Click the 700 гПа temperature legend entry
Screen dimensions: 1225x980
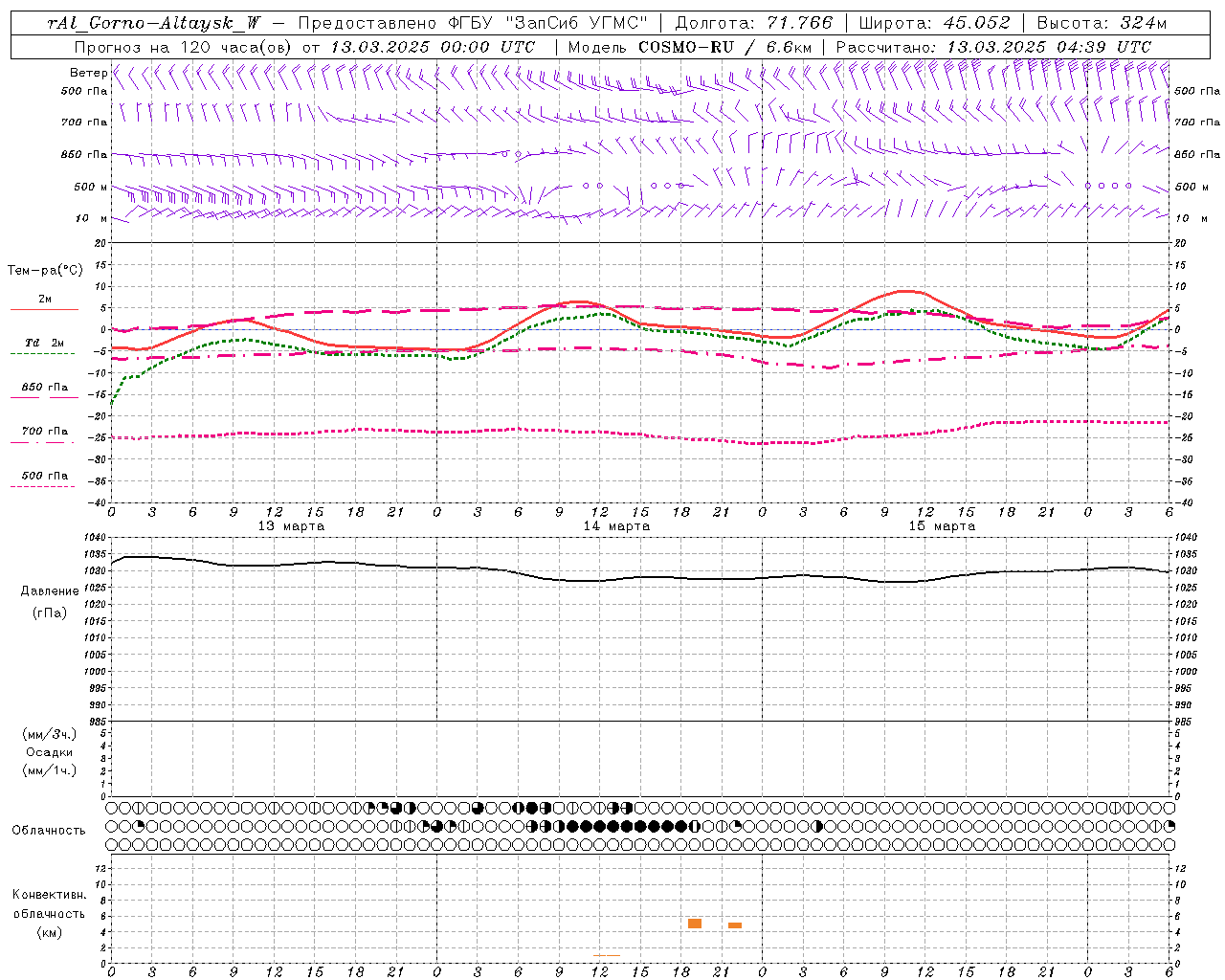tap(45, 431)
